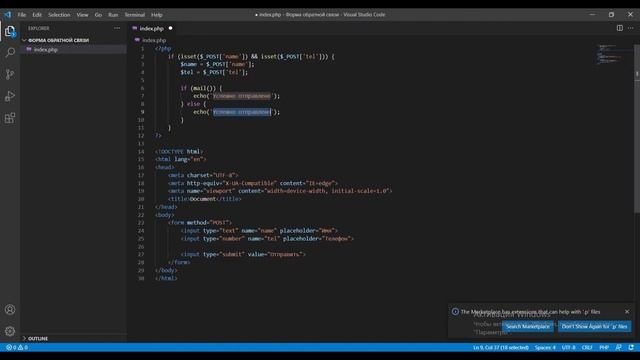Open editor More Actions ellipsis
The image size is (640, 360).
631,28
